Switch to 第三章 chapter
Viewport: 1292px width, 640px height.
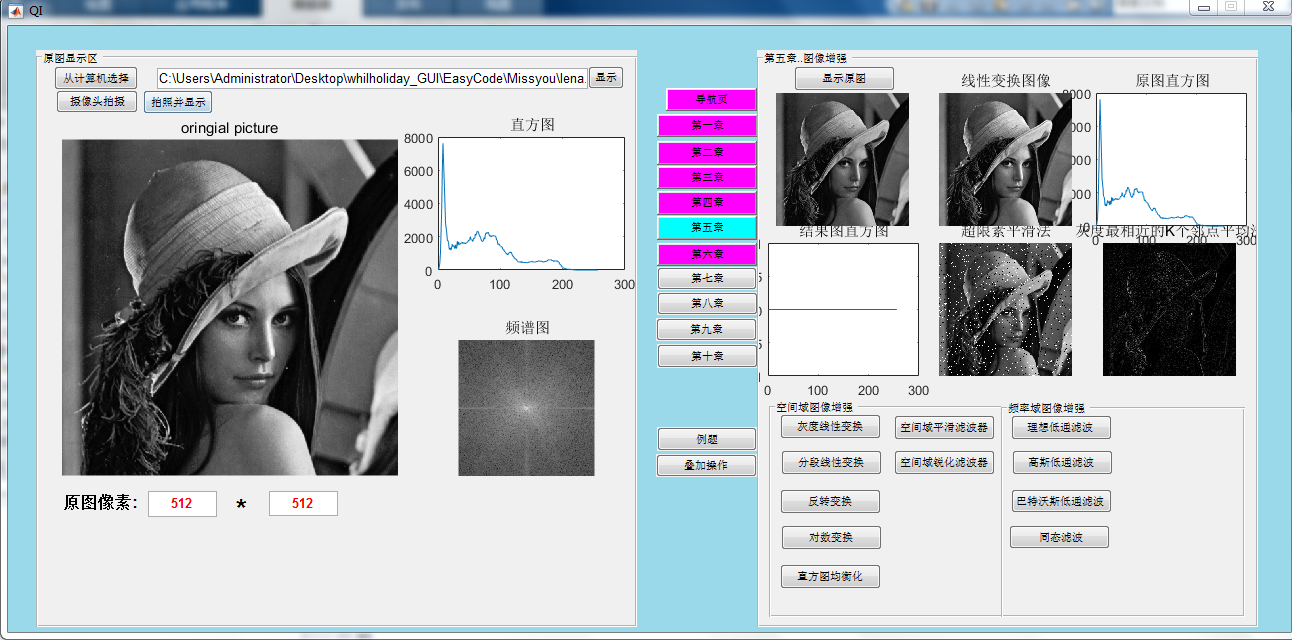coord(707,177)
